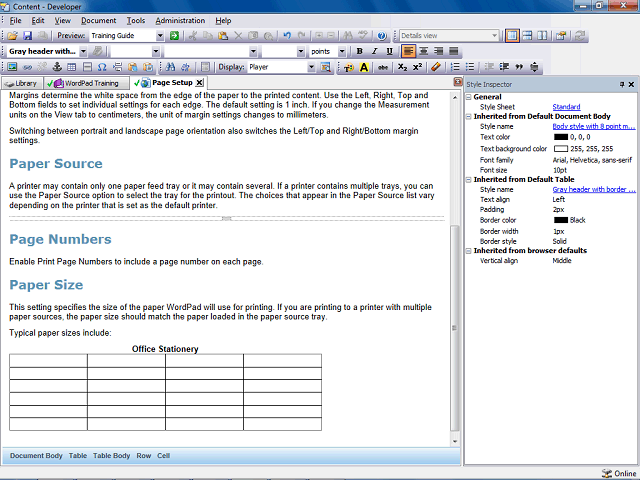Toggle Justify alignment button

453,51
